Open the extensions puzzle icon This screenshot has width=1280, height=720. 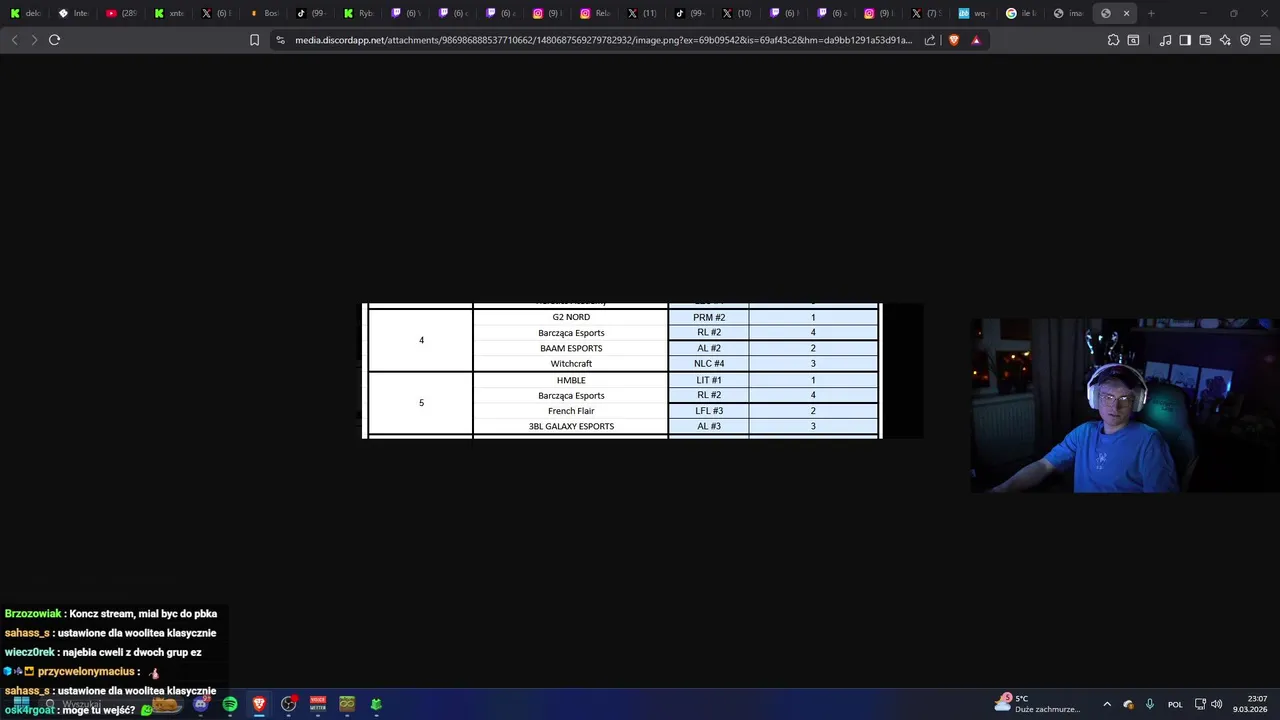point(1113,40)
